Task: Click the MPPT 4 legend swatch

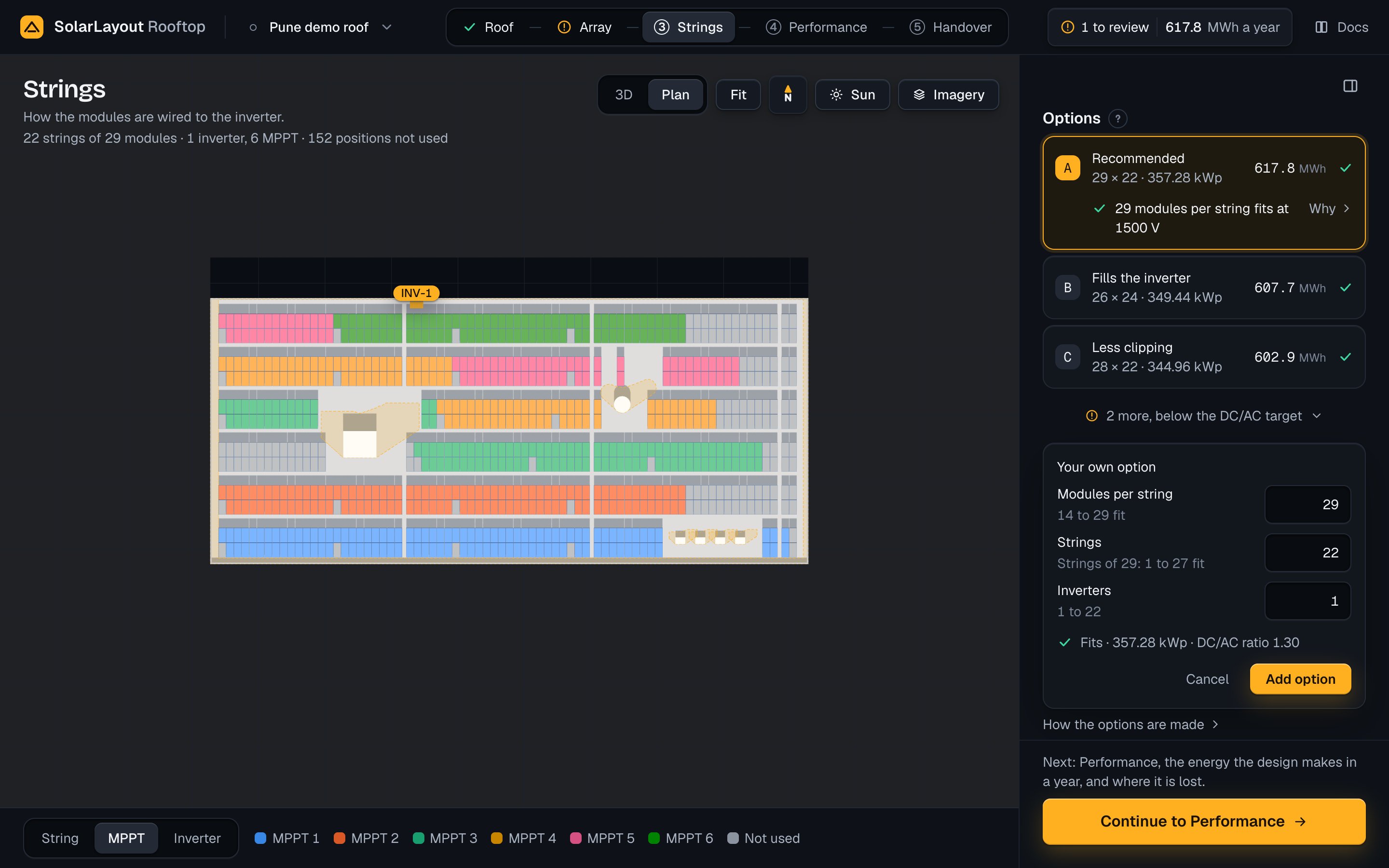Action: [x=497, y=838]
